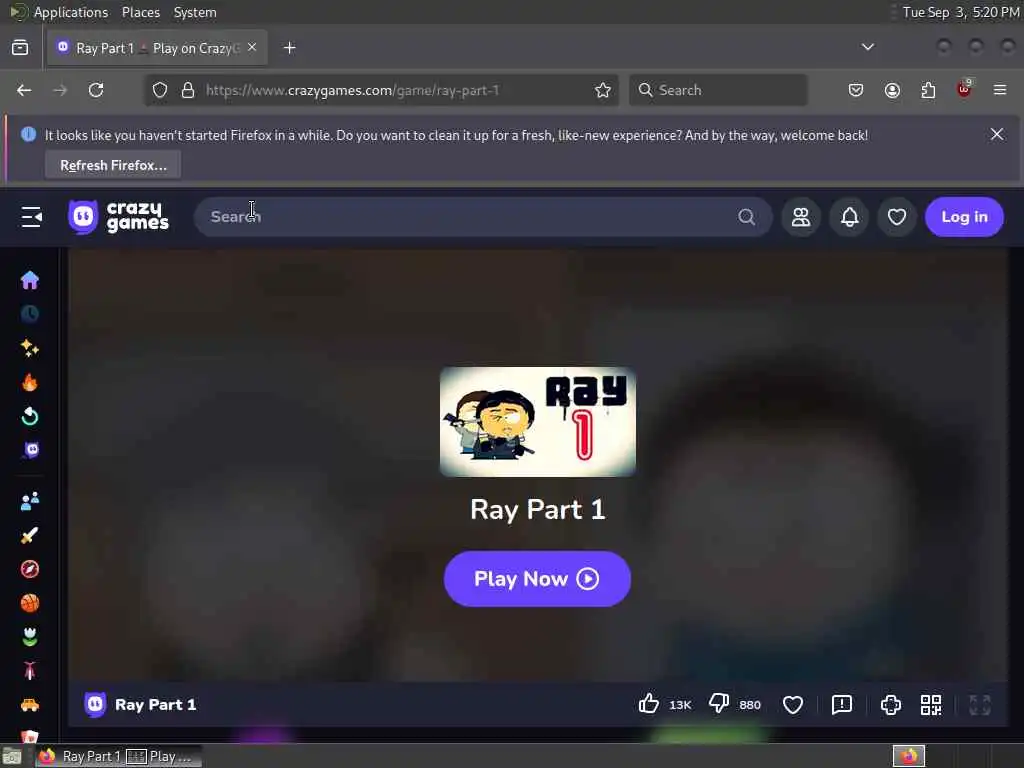Open Firefox View icon in tab bar
Viewport: 1024px width, 768px height.
[x=20, y=48]
